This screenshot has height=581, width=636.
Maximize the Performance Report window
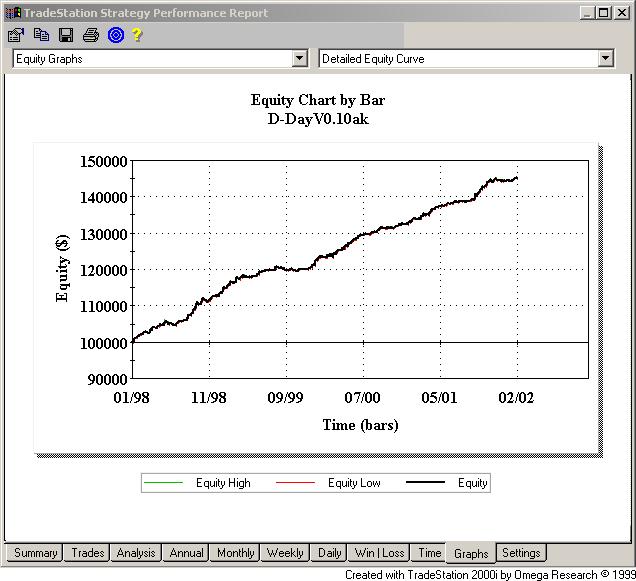pos(603,13)
